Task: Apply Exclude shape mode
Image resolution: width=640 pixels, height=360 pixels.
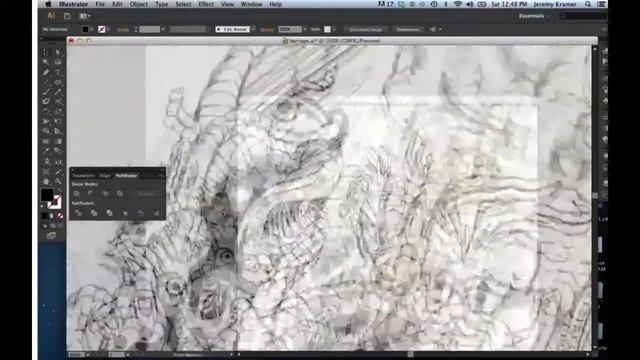Action: pyautogui.click(x=120, y=193)
